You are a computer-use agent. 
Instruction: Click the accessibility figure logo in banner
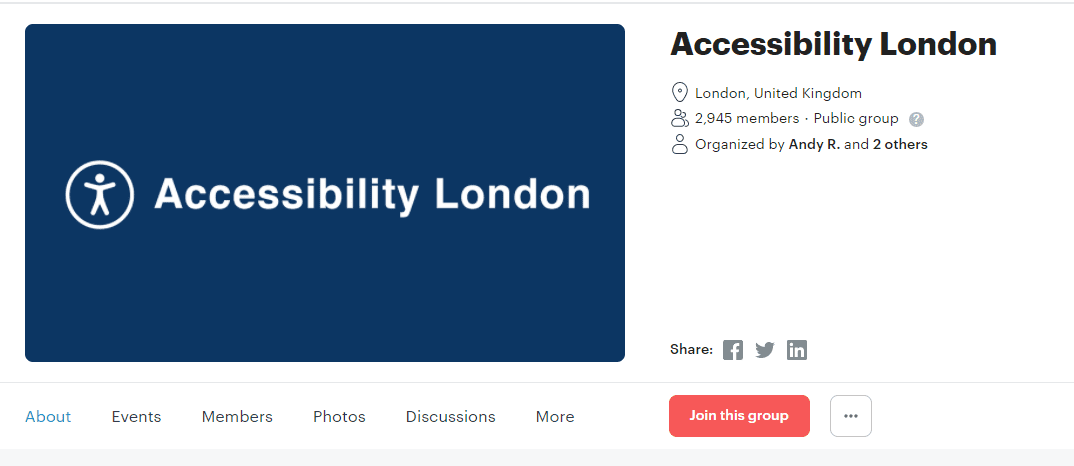99,194
